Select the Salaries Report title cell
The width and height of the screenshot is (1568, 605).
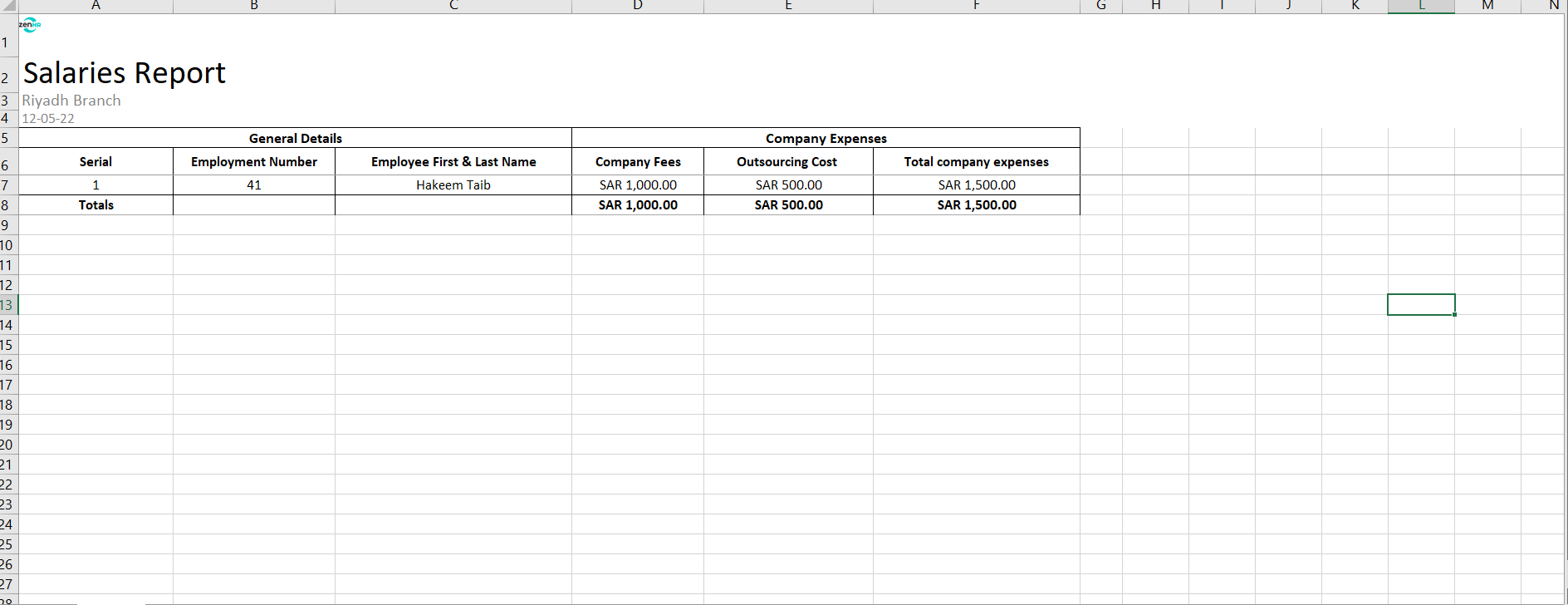tap(125, 73)
